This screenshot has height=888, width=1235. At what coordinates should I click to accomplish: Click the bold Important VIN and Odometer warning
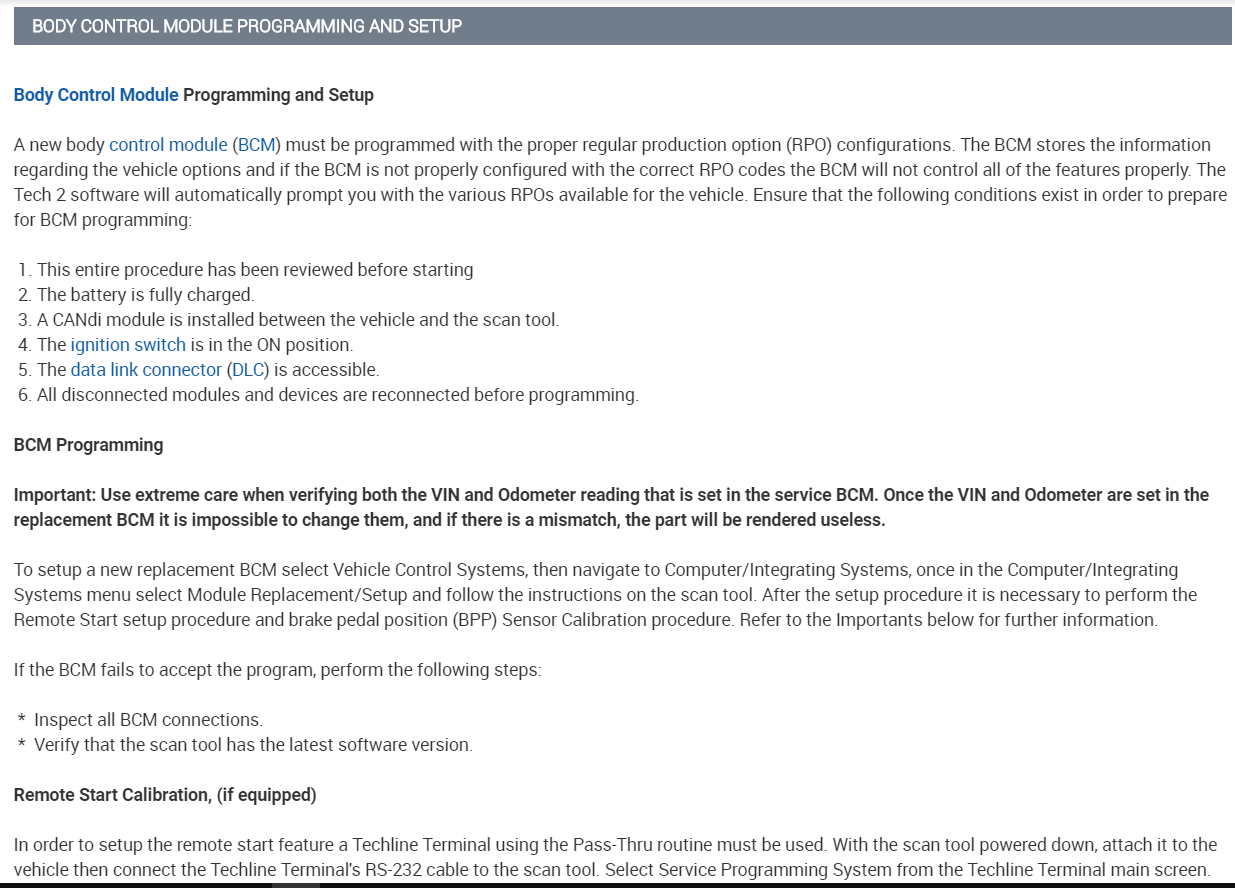[610, 507]
